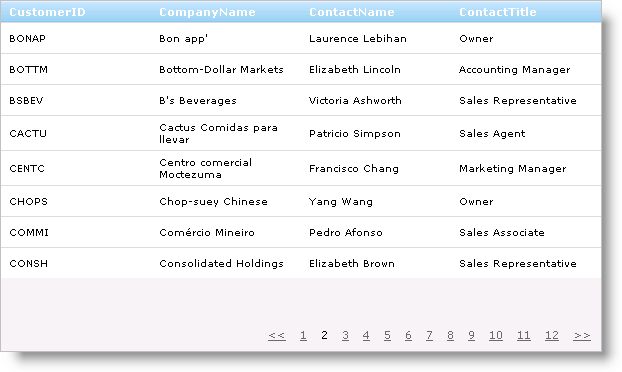Sort by CompanyName column header
This screenshot has width=622, height=372.
click(x=207, y=12)
